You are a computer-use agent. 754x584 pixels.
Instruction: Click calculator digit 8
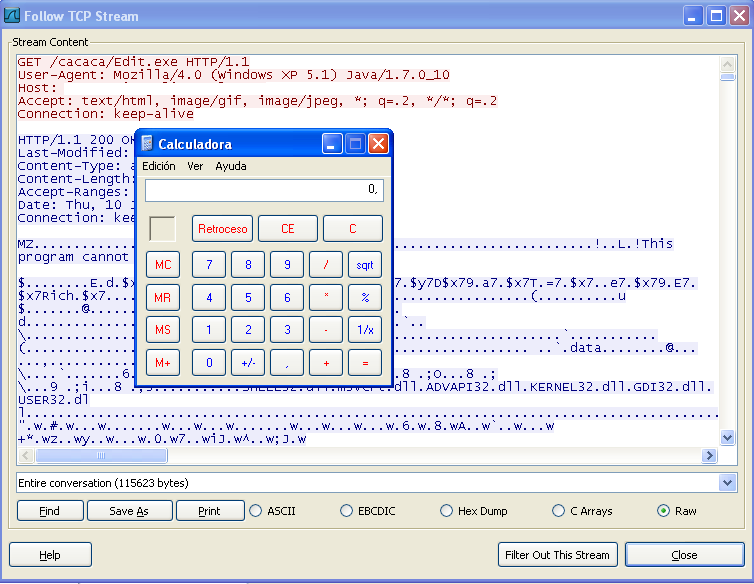tap(248, 265)
